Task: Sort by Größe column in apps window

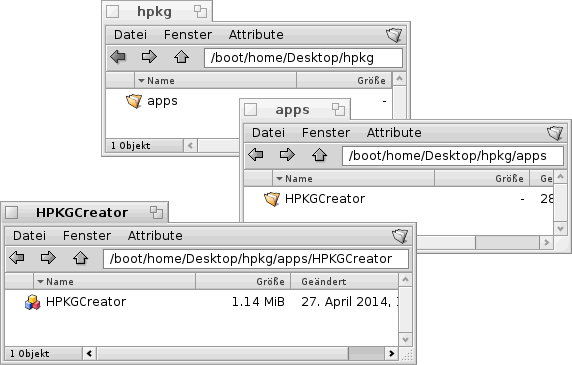Action: point(482,179)
